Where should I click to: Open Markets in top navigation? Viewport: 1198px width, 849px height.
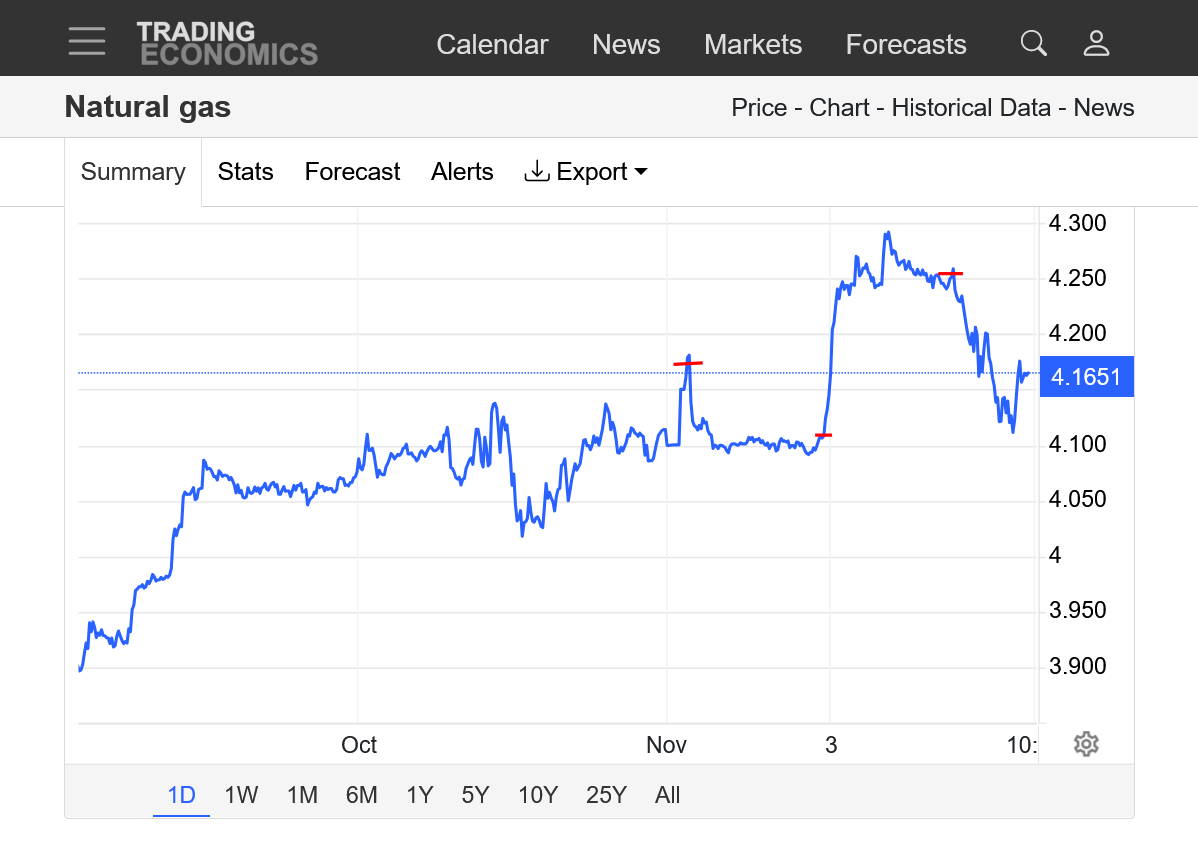point(753,45)
